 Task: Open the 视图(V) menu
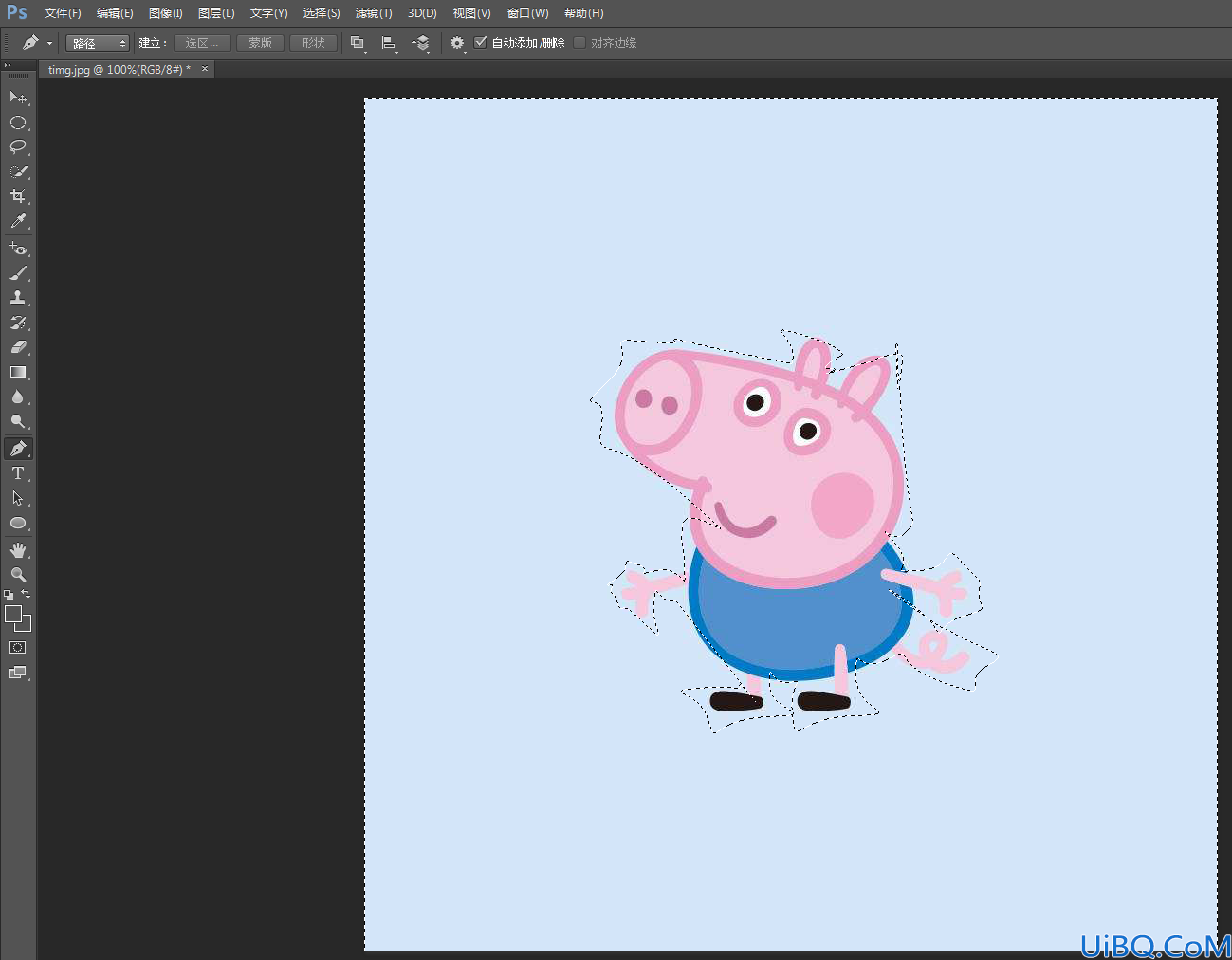pos(471,13)
